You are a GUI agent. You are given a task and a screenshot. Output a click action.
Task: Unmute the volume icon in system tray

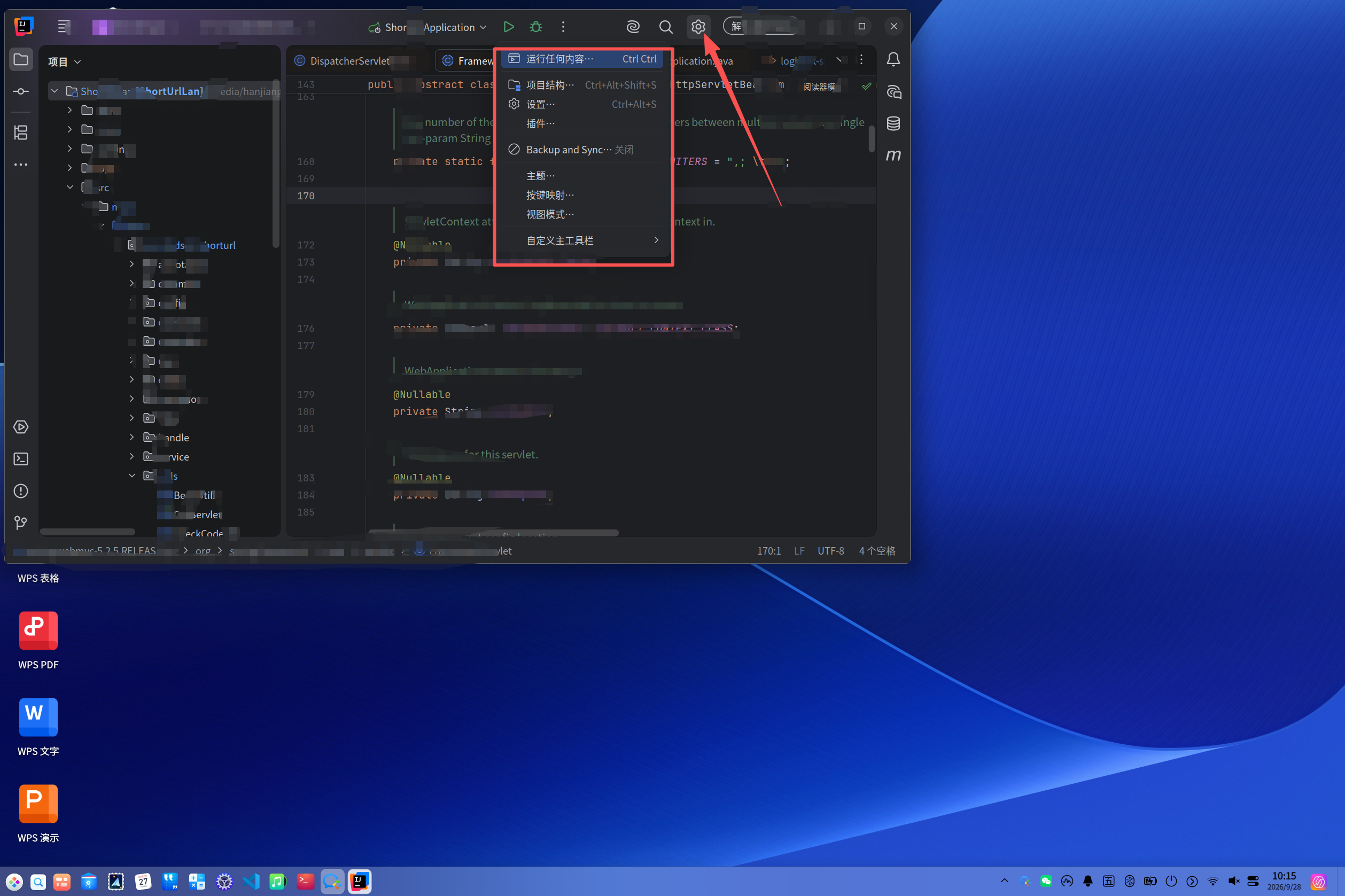tap(1233, 881)
